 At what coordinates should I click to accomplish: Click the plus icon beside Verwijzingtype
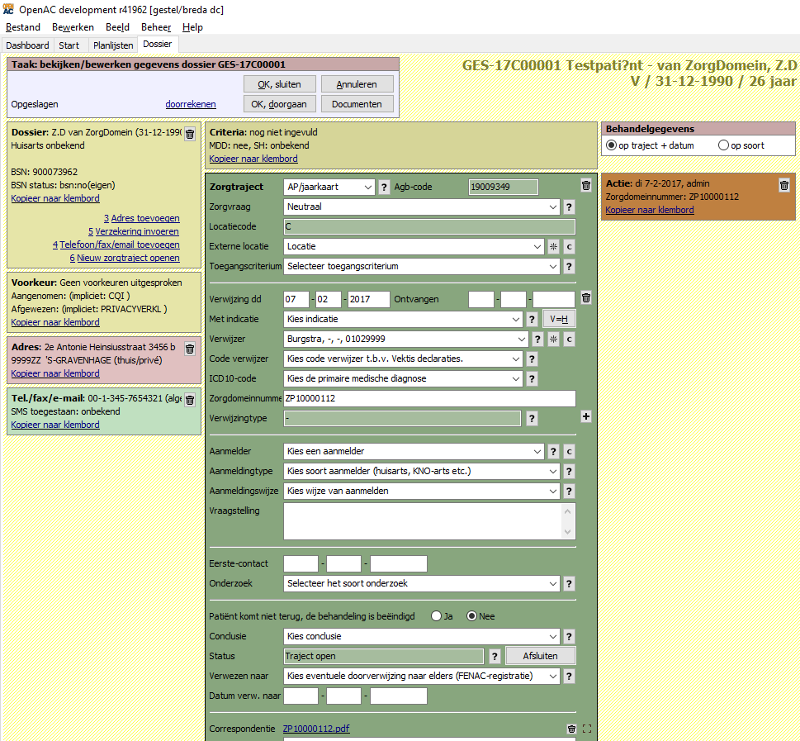[586, 417]
